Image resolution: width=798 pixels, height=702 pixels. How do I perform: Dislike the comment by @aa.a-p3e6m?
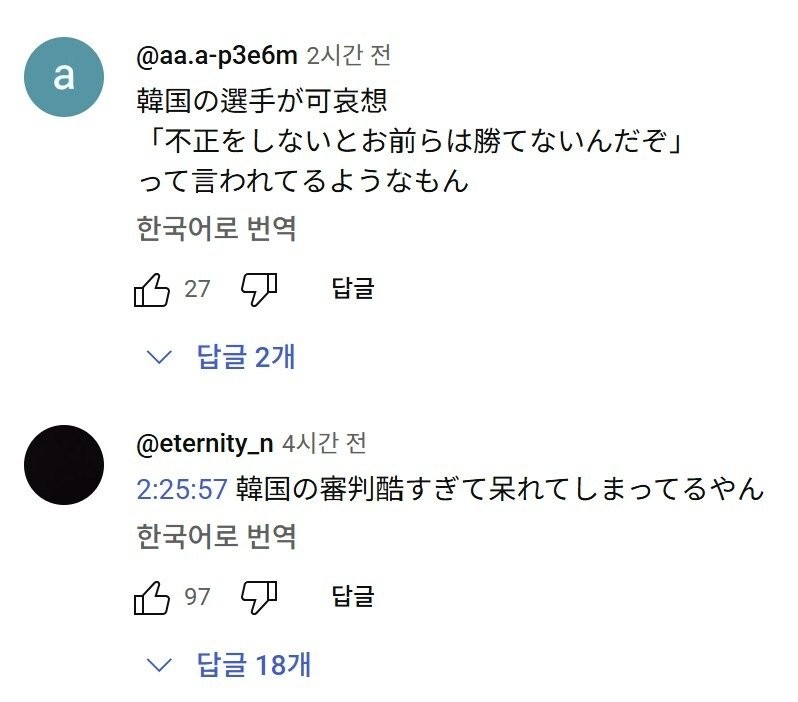[x=259, y=289]
